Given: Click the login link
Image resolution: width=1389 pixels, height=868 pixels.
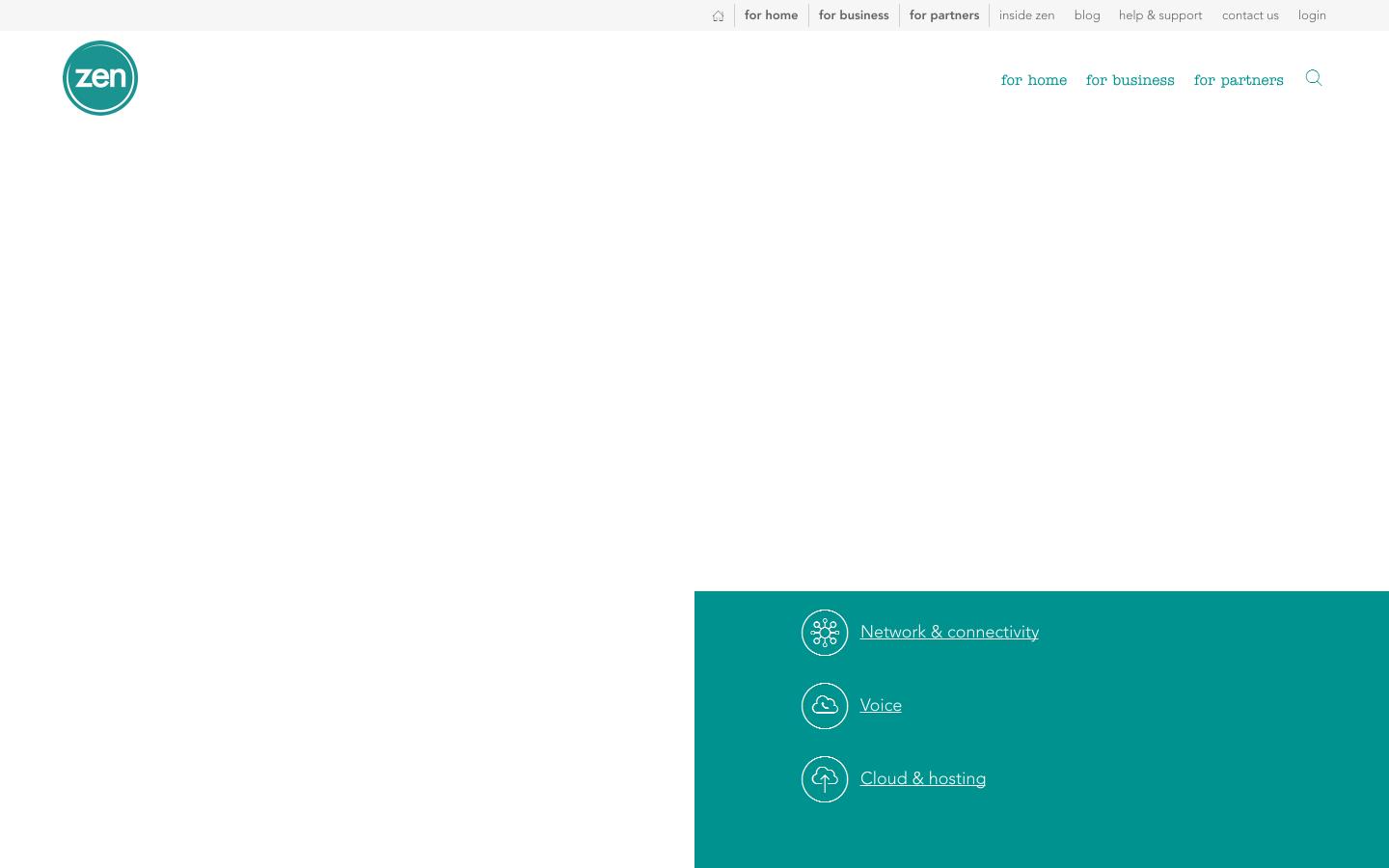Looking at the screenshot, I should pos(1312,14).
